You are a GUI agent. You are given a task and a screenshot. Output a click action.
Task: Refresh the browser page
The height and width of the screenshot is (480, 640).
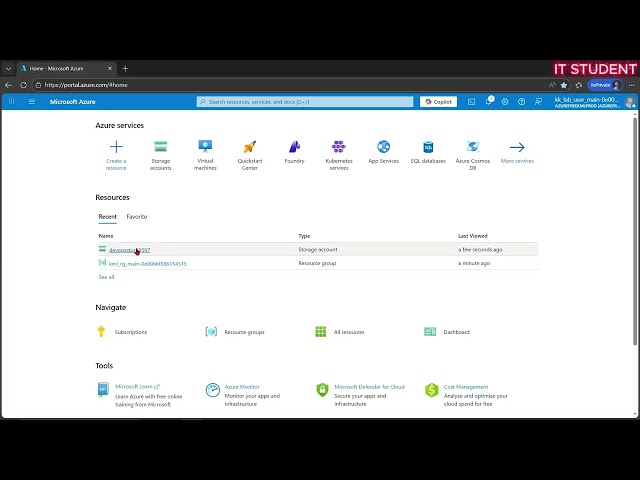[x=23, y=85]
